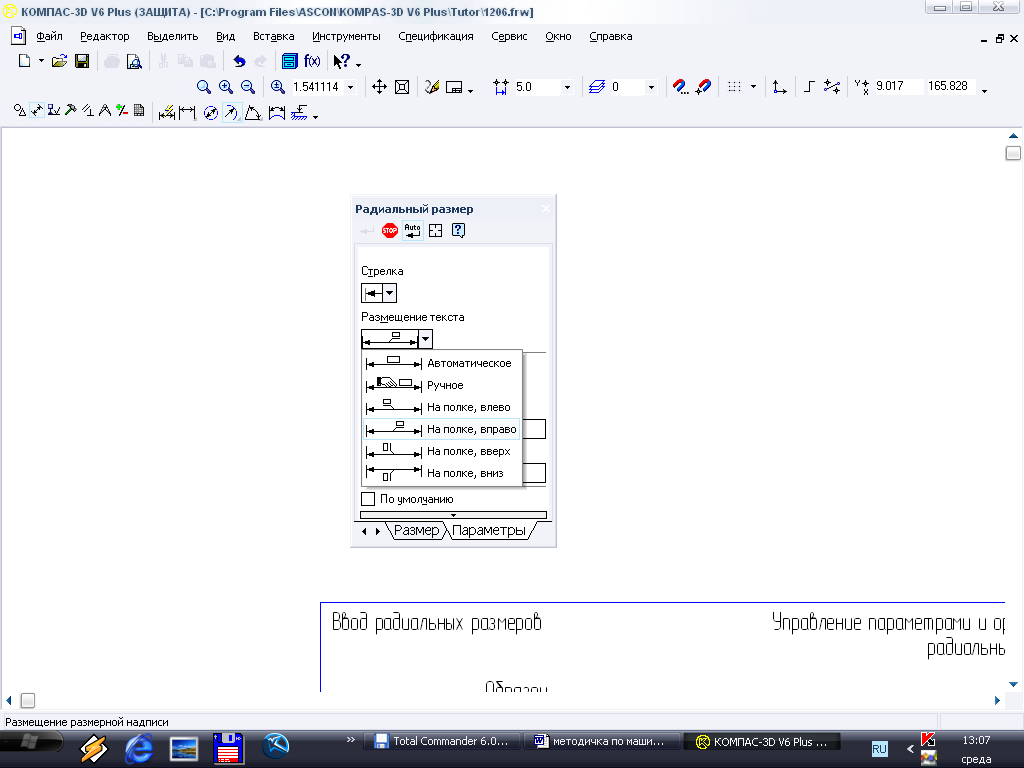Select the auto dimension tool
1024x768 pixels.
(x=167, y=113)
